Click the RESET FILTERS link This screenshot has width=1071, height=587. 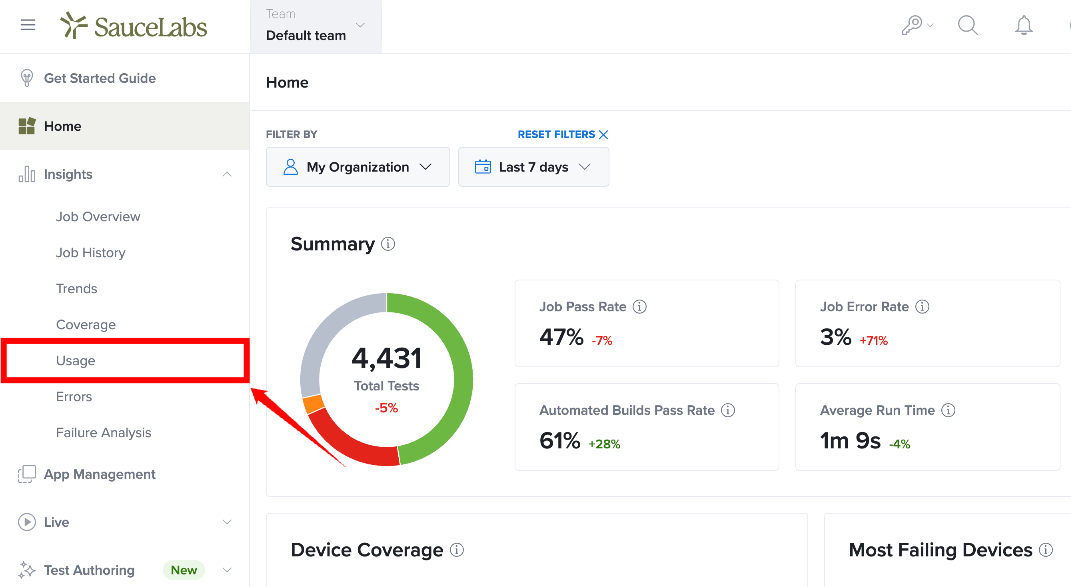[563, 135]
